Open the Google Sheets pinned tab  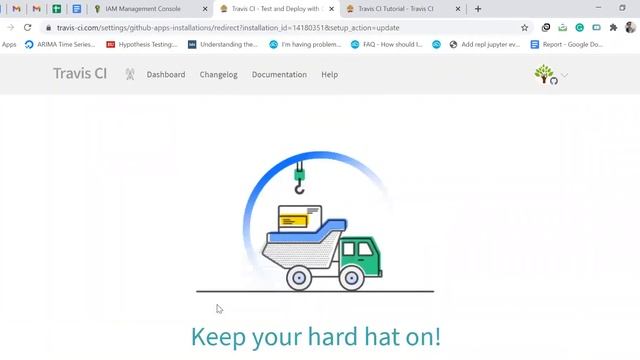coord(57,9)
